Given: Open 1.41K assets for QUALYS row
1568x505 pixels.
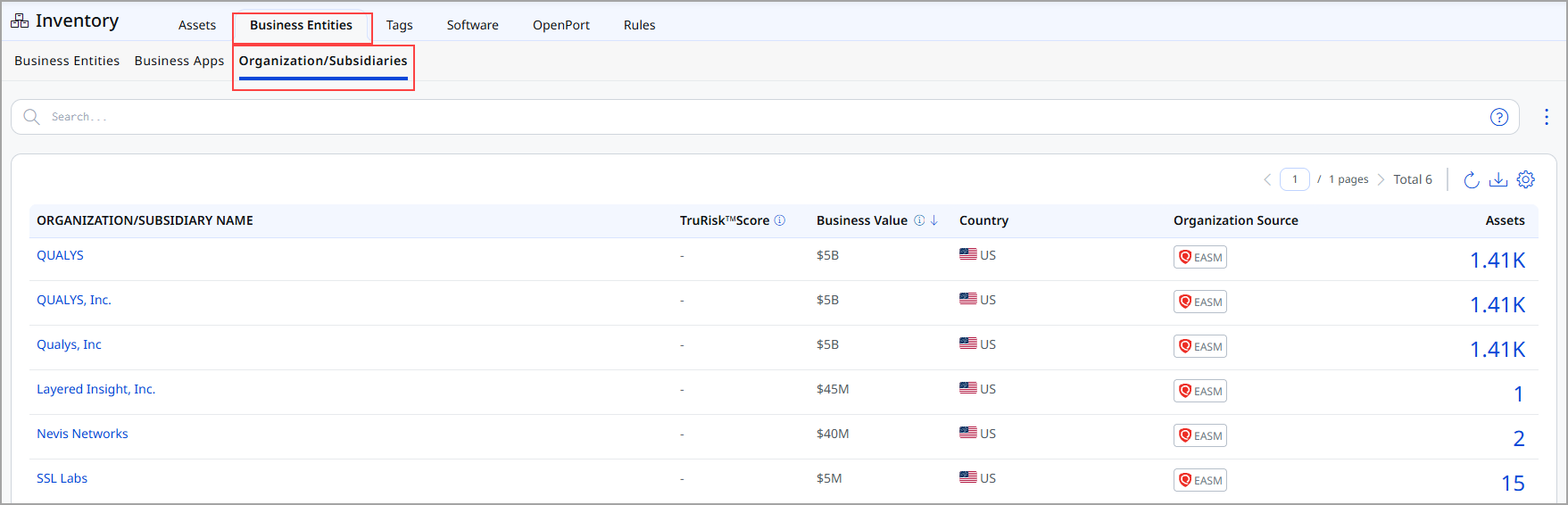Looking at the screenshot, I should (x=1497, y=260).
